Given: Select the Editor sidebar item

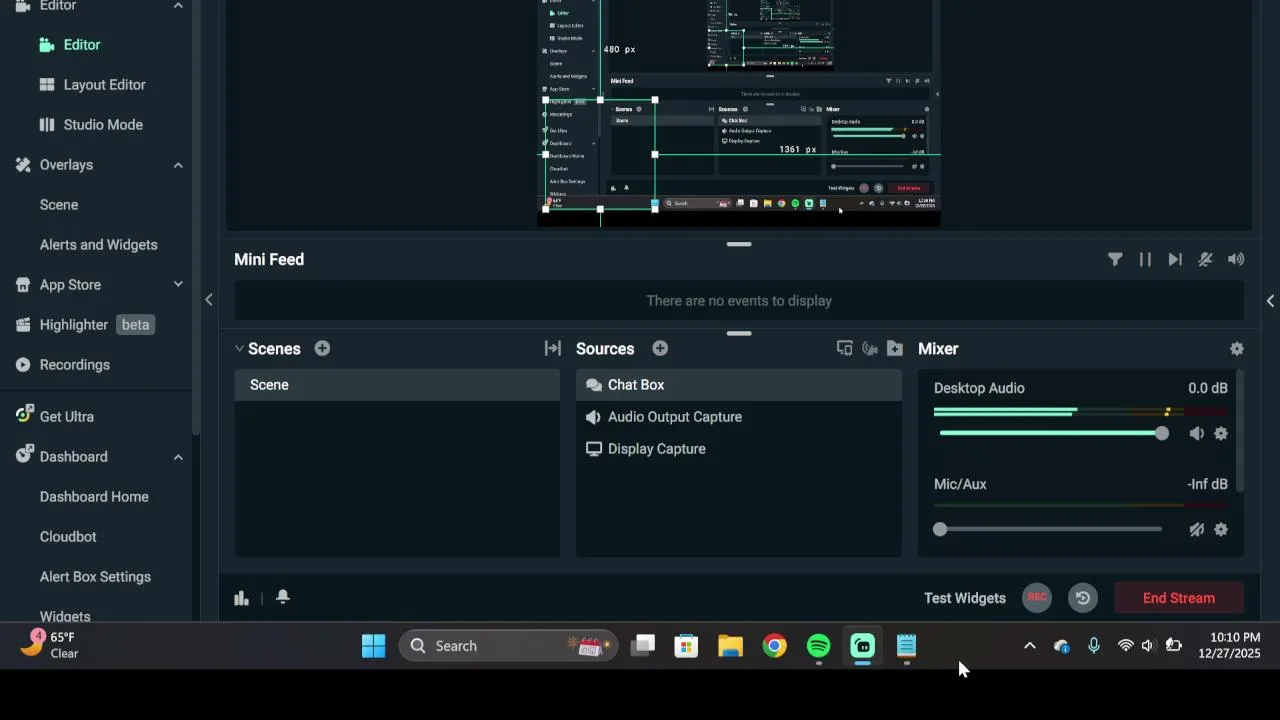Looking at the screenshot, I should [82, 45].
